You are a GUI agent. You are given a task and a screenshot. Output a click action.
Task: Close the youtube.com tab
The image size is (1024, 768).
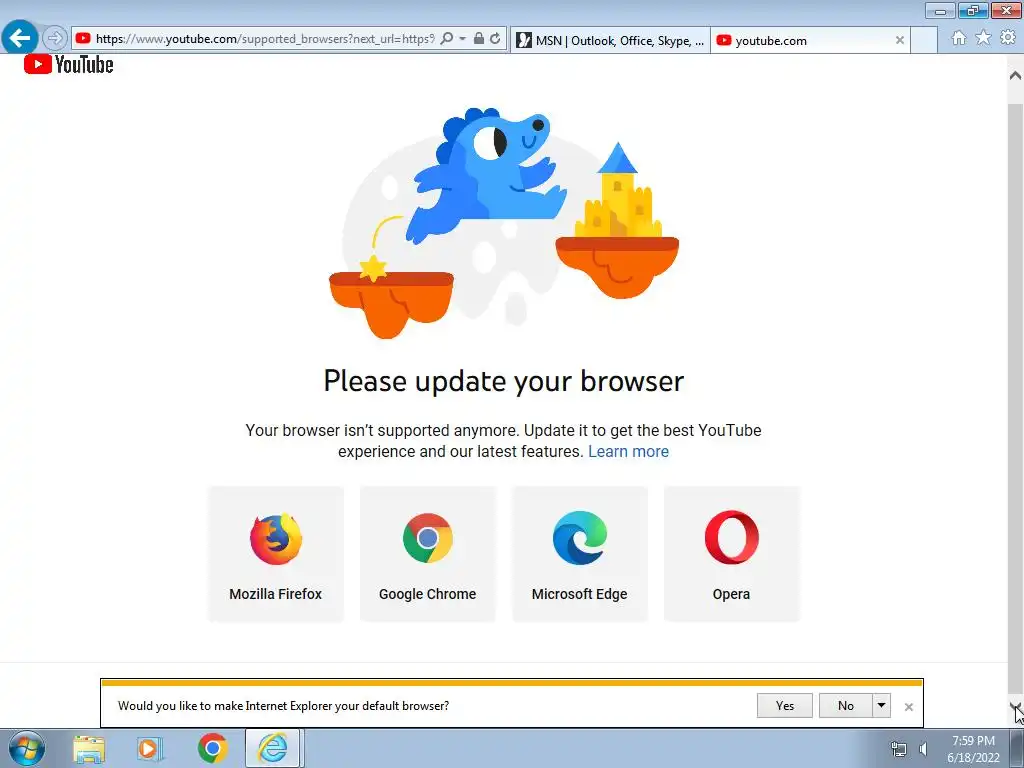pyautogui.click(x=899, y=40)
